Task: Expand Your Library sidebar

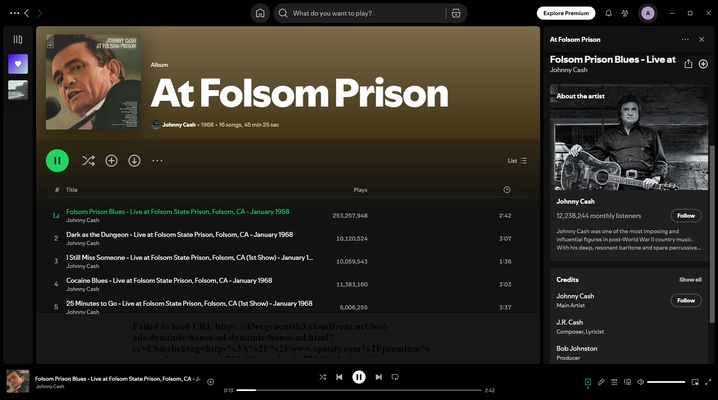Action: 18,39
